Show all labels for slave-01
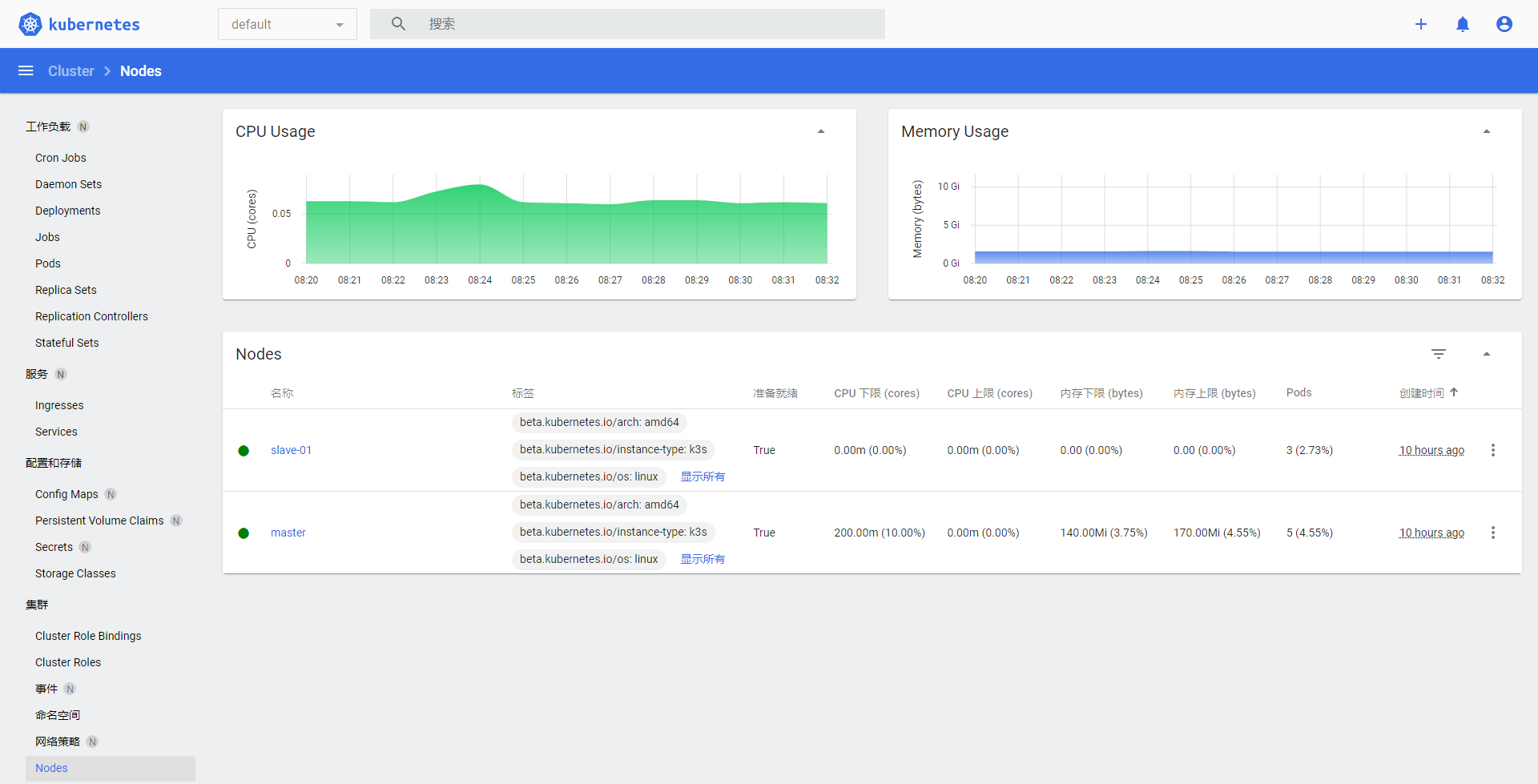The image size is (1538, 784). (703, 476)
